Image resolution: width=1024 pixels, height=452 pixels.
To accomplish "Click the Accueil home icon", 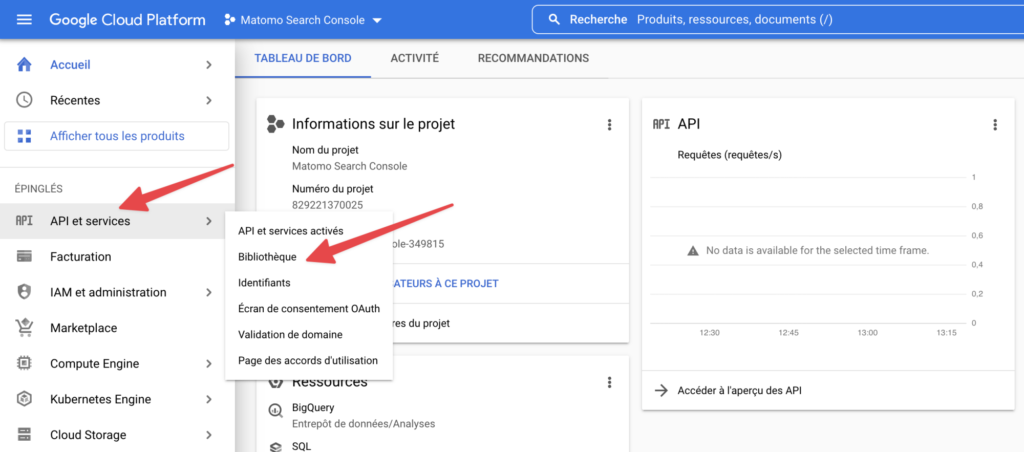I will pos(26,65).
